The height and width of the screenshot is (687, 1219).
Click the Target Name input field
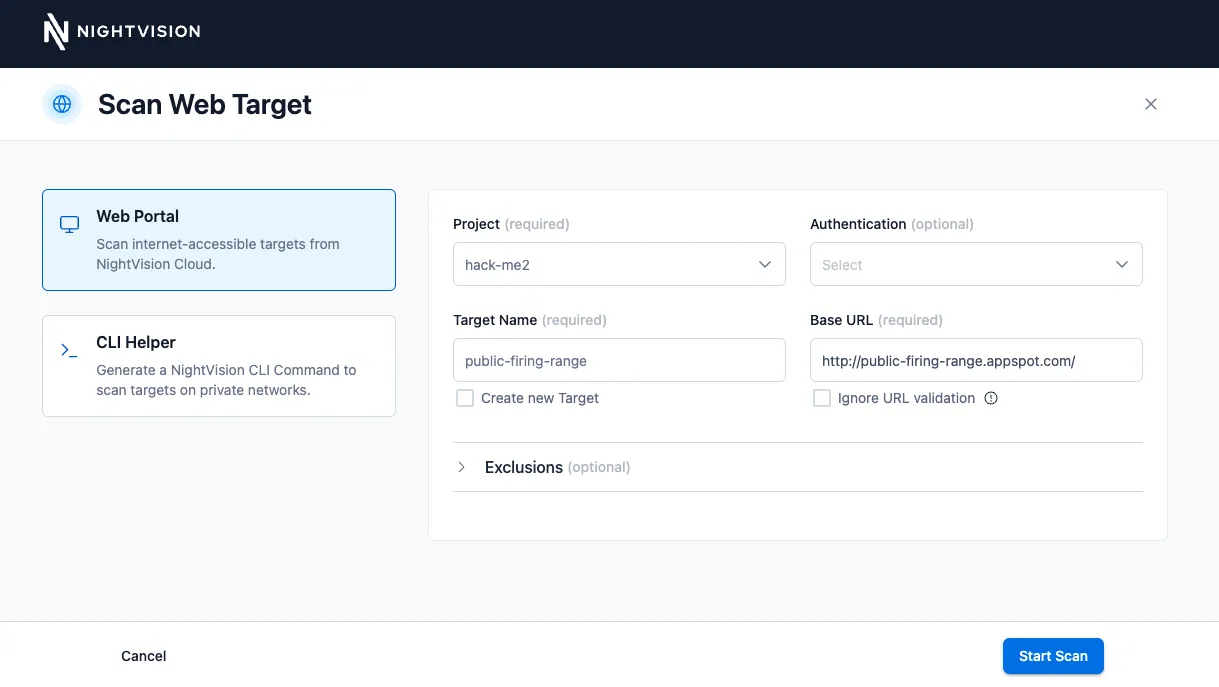click(619, 360)
